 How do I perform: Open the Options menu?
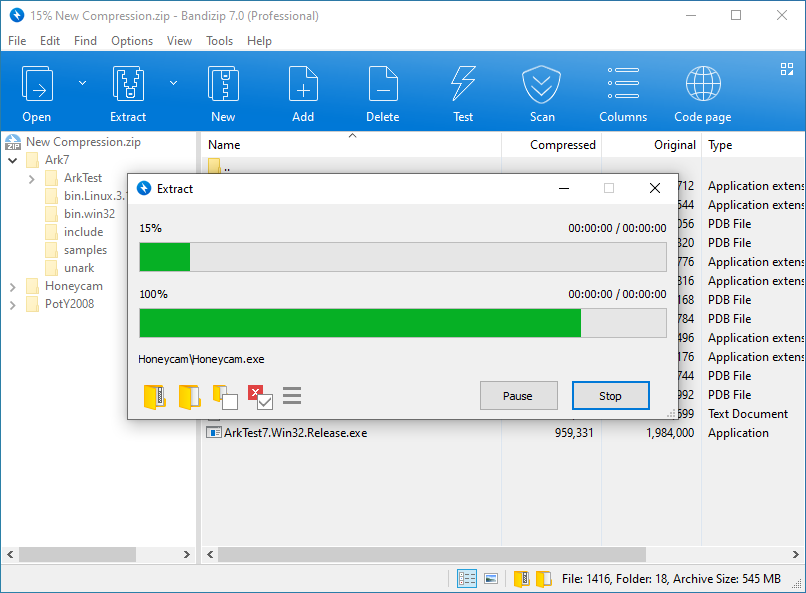(132, 41)
